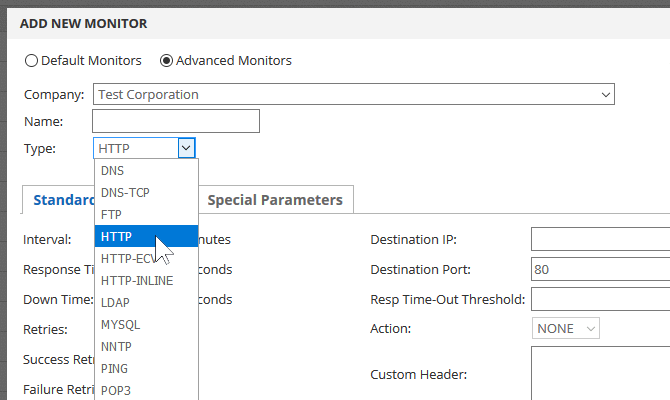
Task: Open the Company dropdown
Action: (353, 95)
